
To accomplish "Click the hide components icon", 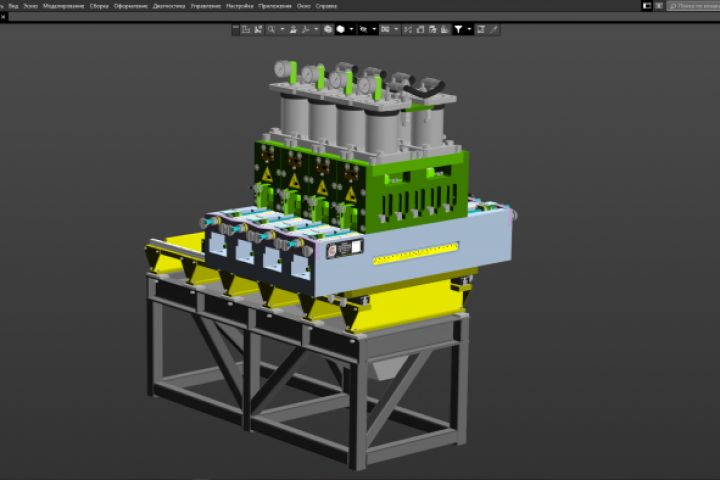I will (363, 29).
